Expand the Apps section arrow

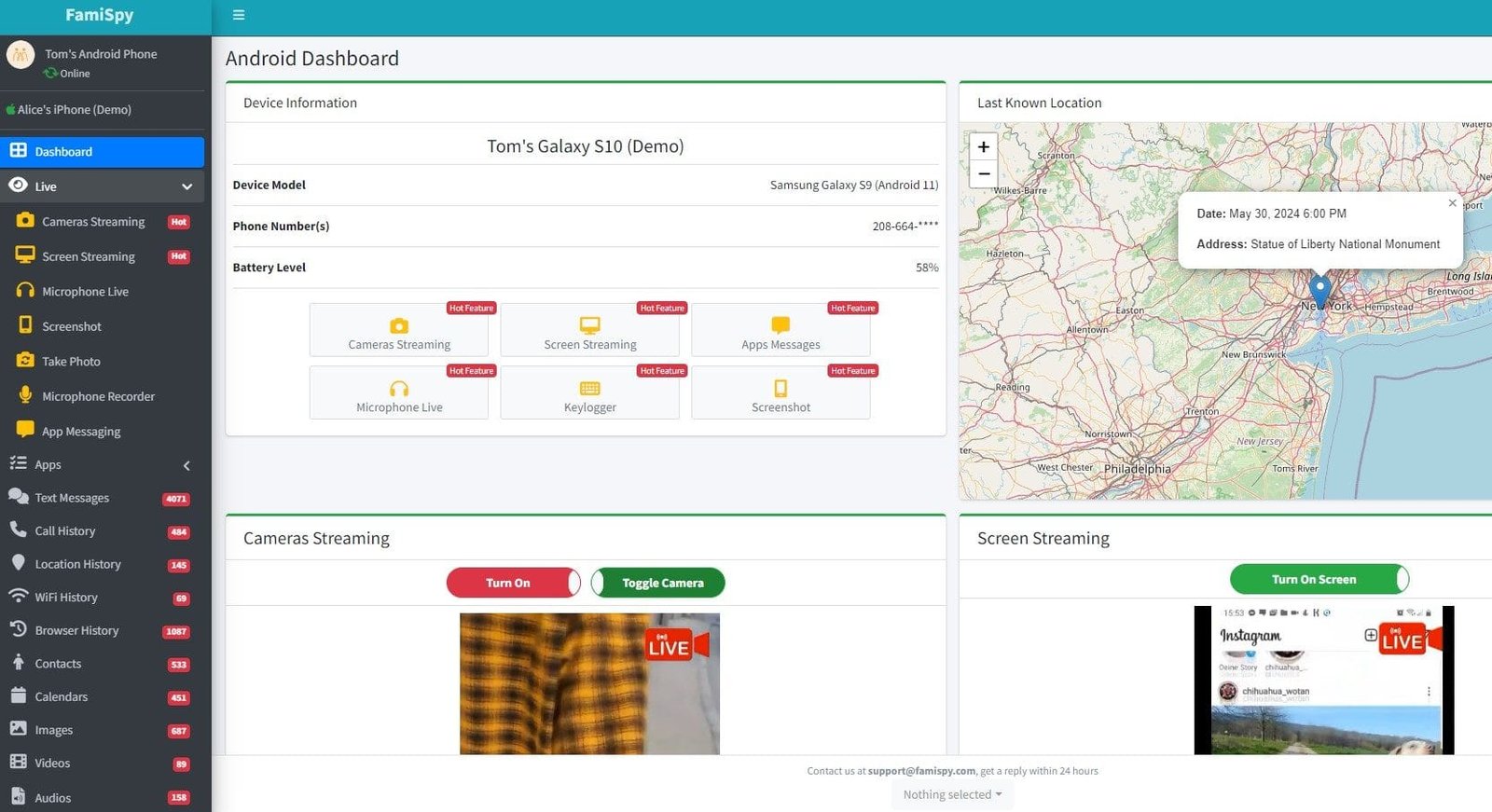tap(186, 465)
